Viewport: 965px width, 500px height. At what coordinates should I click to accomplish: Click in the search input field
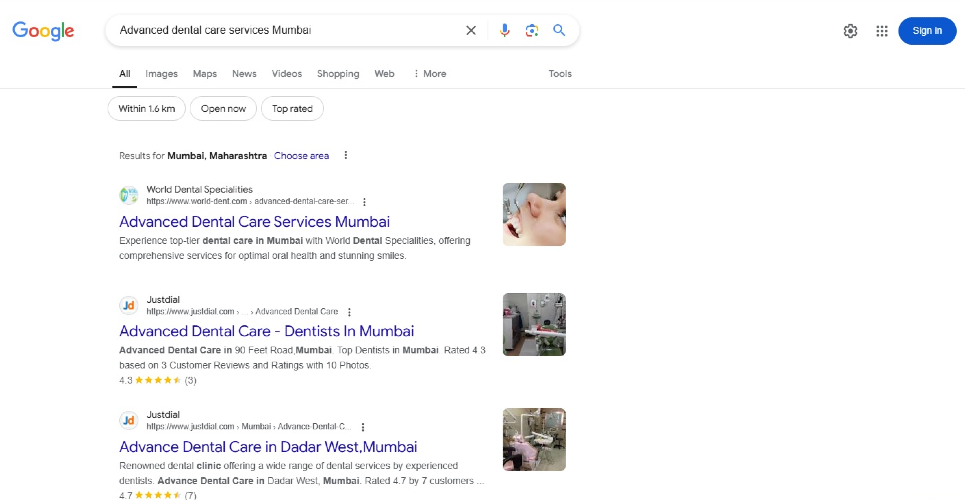(x=286, y=30)
